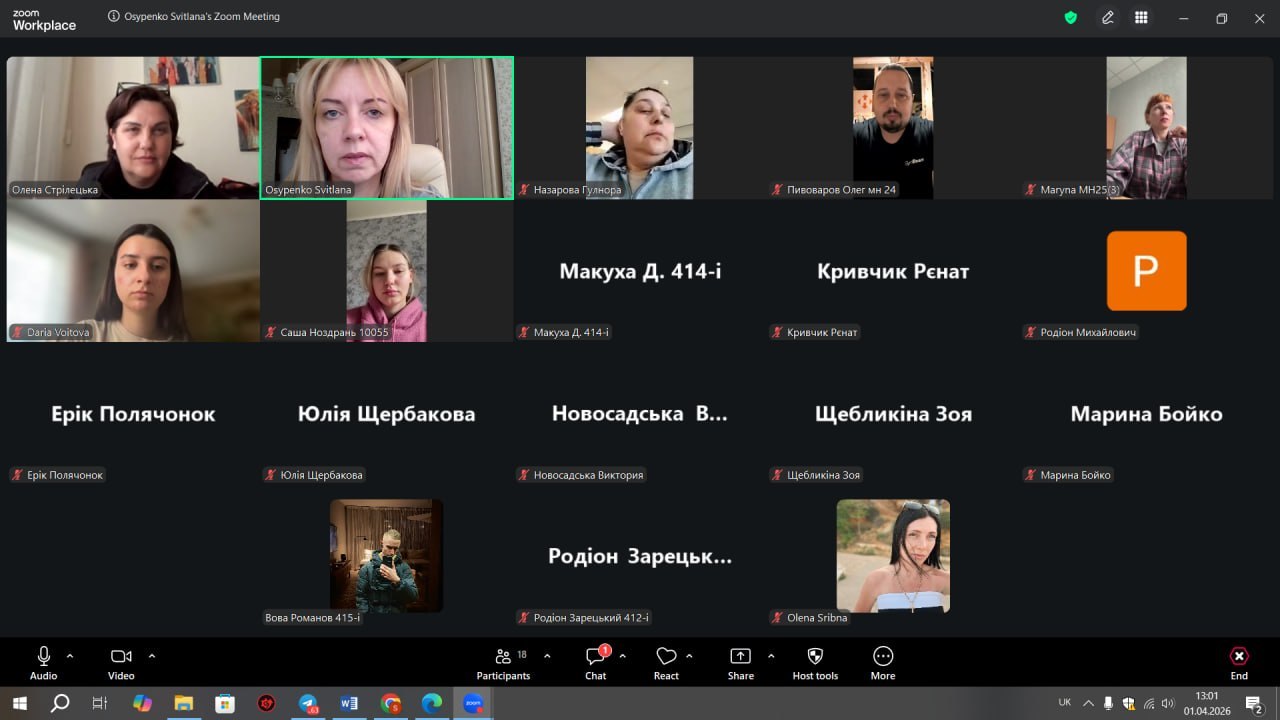
Task: Expand the audio settings arrow
Action: (70, 656)
